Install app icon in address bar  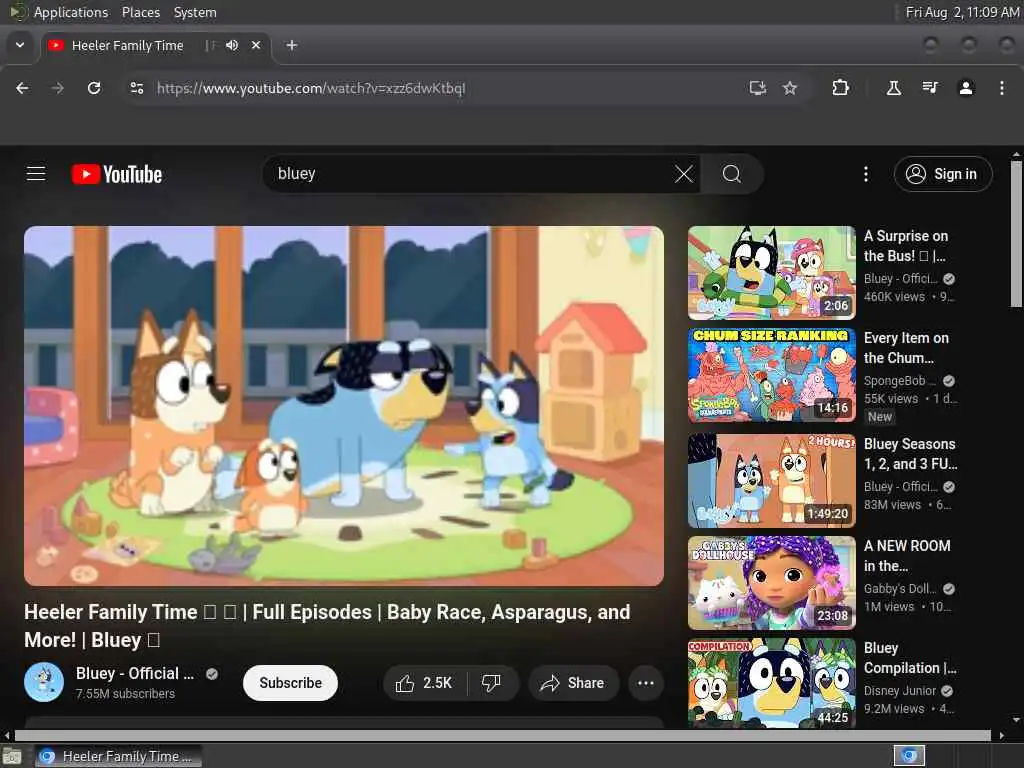point(758,88)
